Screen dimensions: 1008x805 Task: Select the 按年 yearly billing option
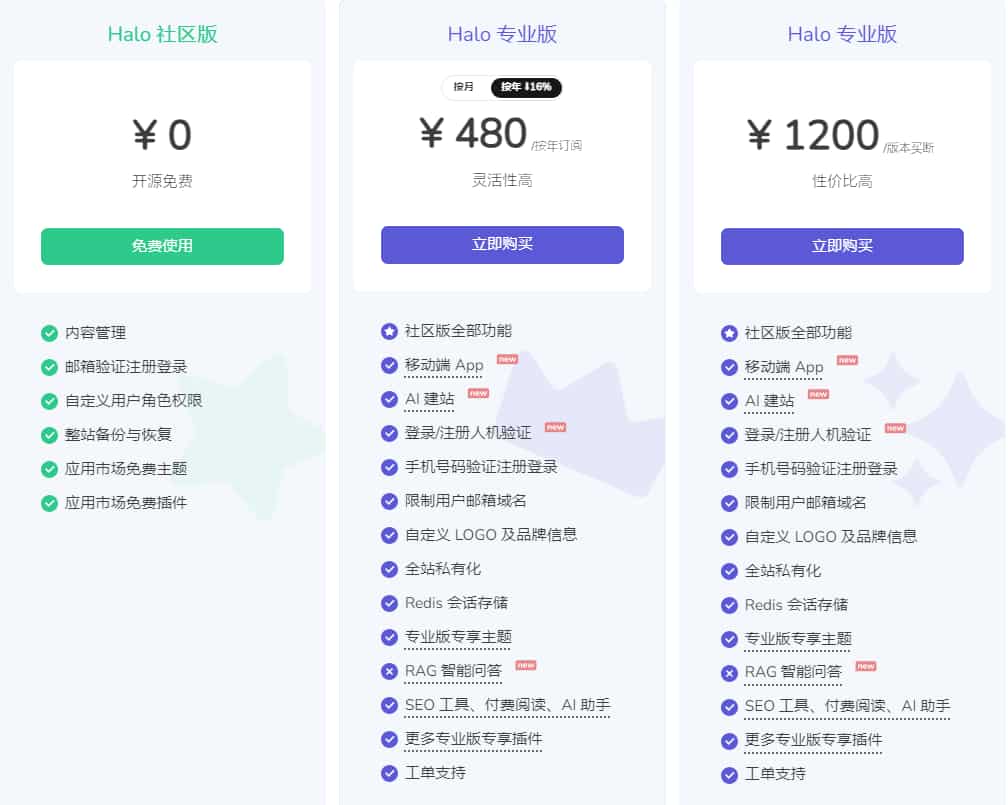pos(526,87)
